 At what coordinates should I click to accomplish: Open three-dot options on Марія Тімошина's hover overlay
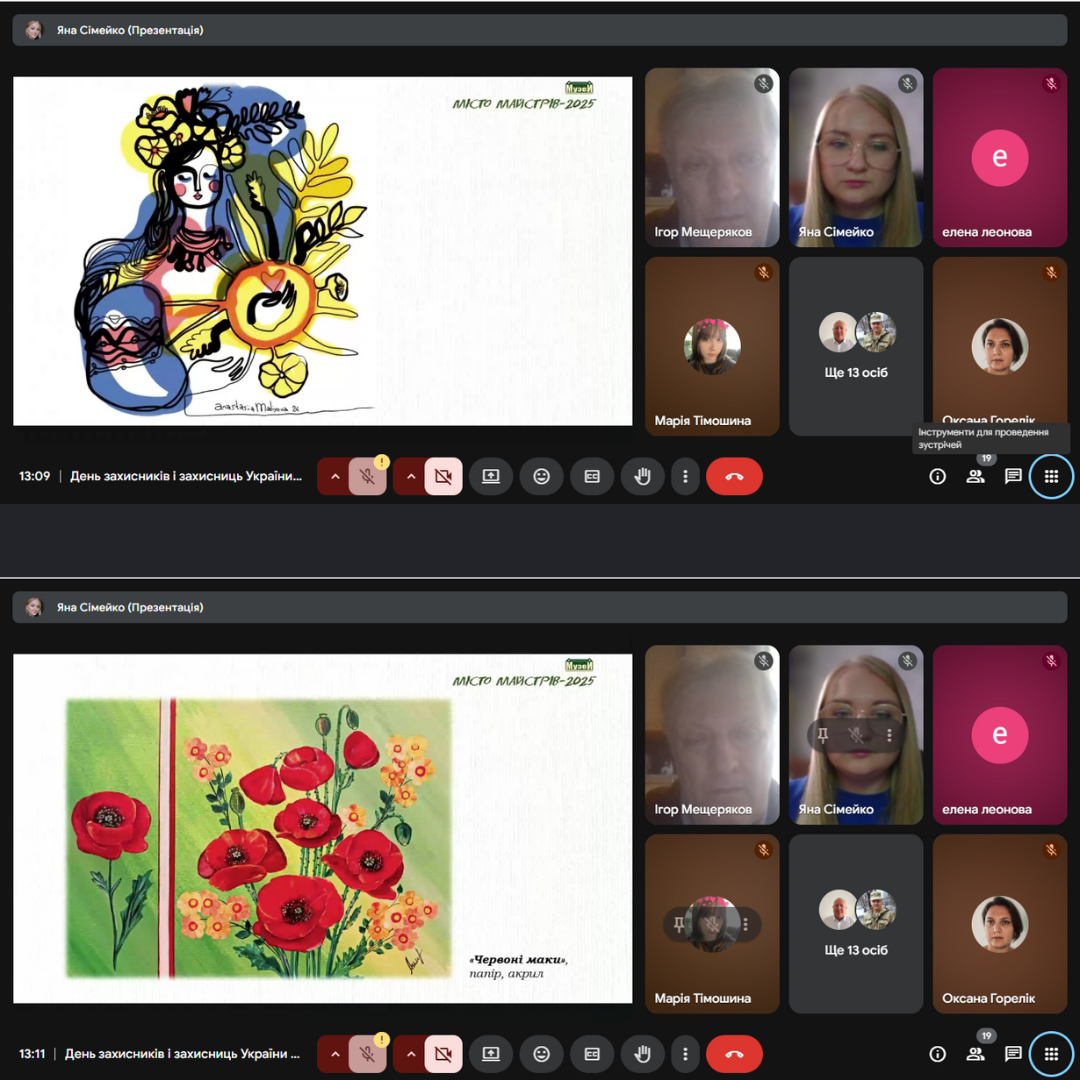tap(745, 924)
